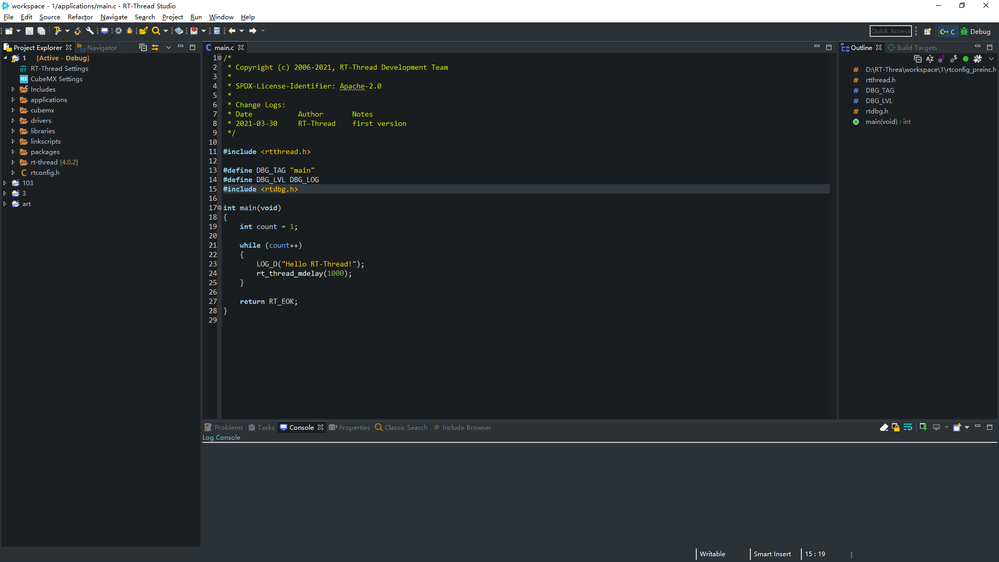Click the Back navigation arrow icon
This screenshot has width=999, height=562.
[x=232, y=31]
